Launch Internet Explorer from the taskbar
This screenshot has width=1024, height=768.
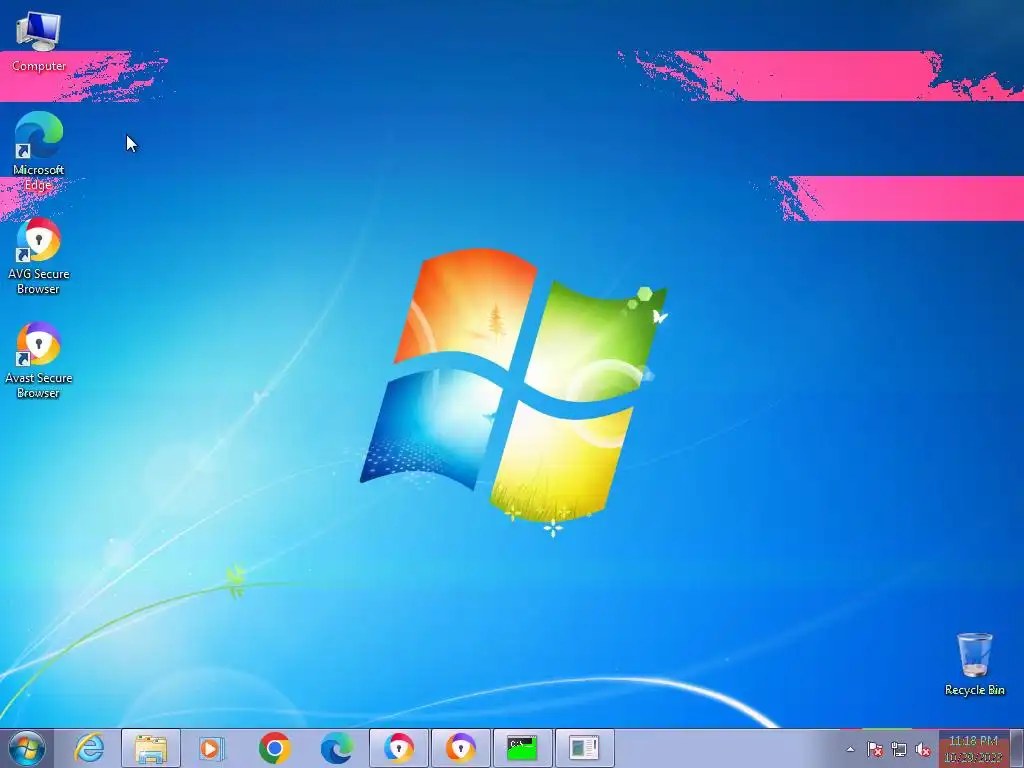click(89, 748)
